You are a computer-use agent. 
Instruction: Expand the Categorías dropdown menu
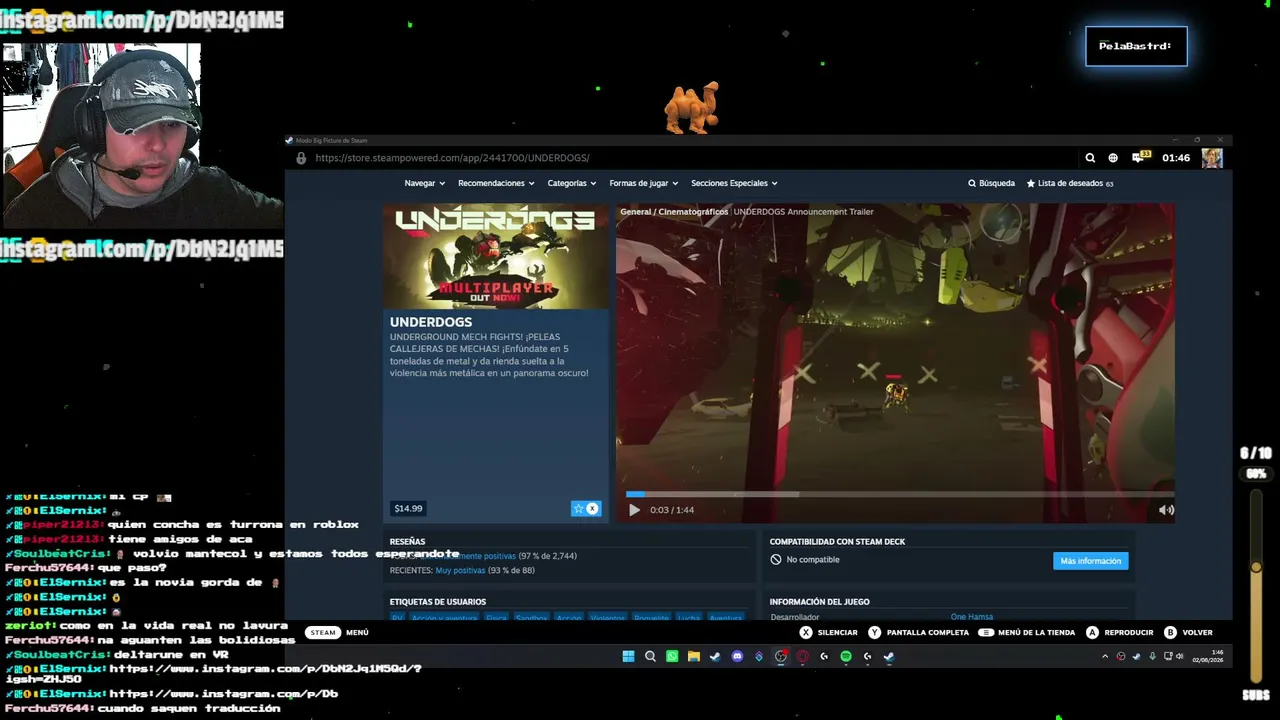click(571, 183)
